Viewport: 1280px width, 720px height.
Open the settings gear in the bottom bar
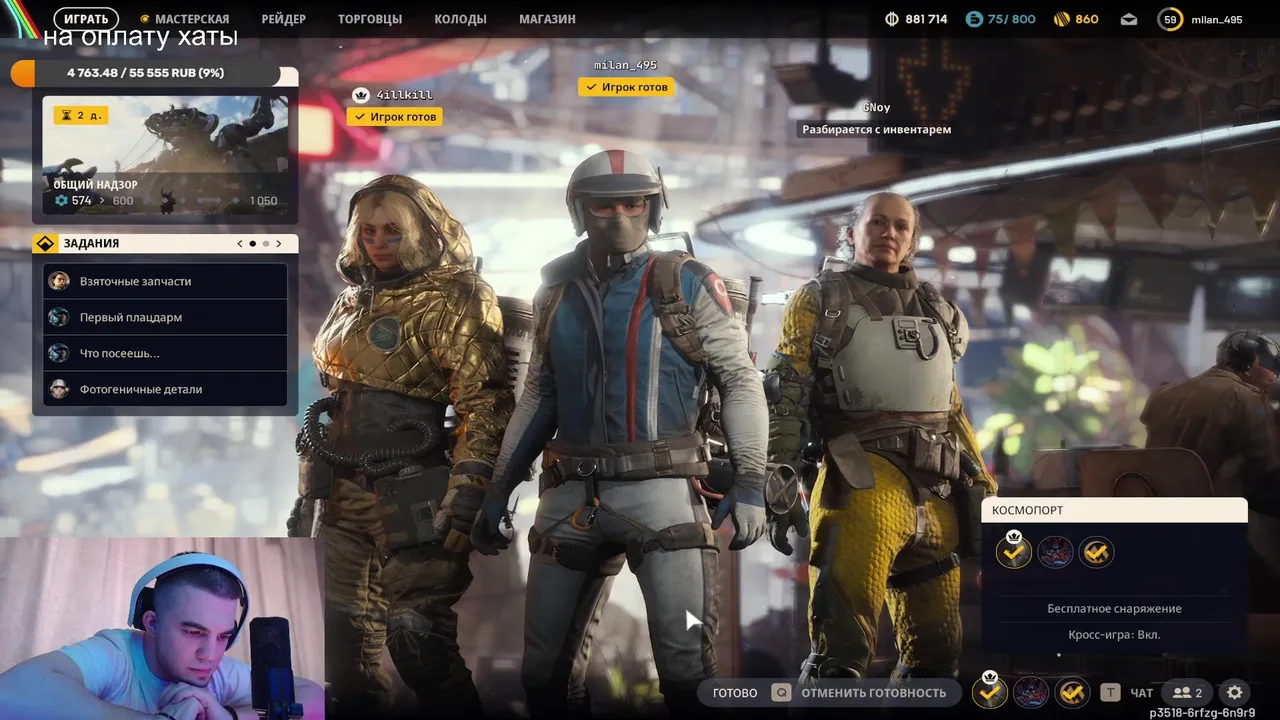(x=1235, y=692)
